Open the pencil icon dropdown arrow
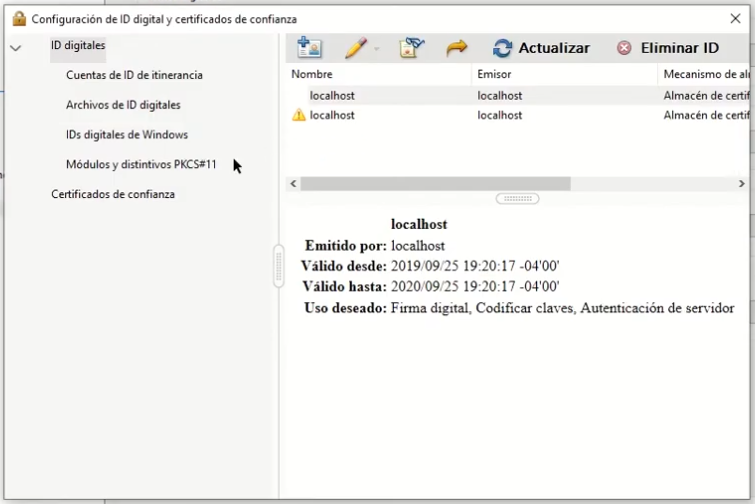Screen dimensions: 755x504 377,49
